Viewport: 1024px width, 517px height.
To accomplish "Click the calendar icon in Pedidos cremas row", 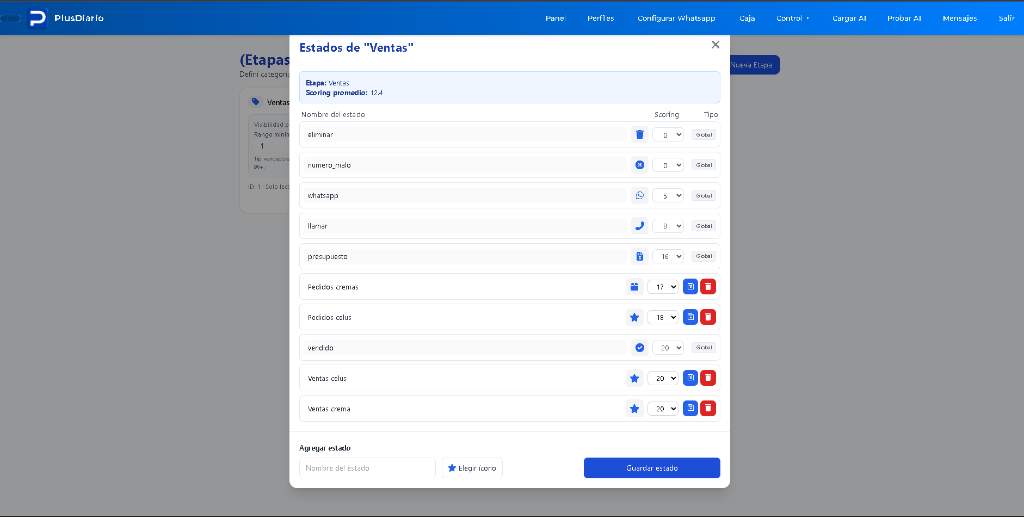I will click(634, 287).
